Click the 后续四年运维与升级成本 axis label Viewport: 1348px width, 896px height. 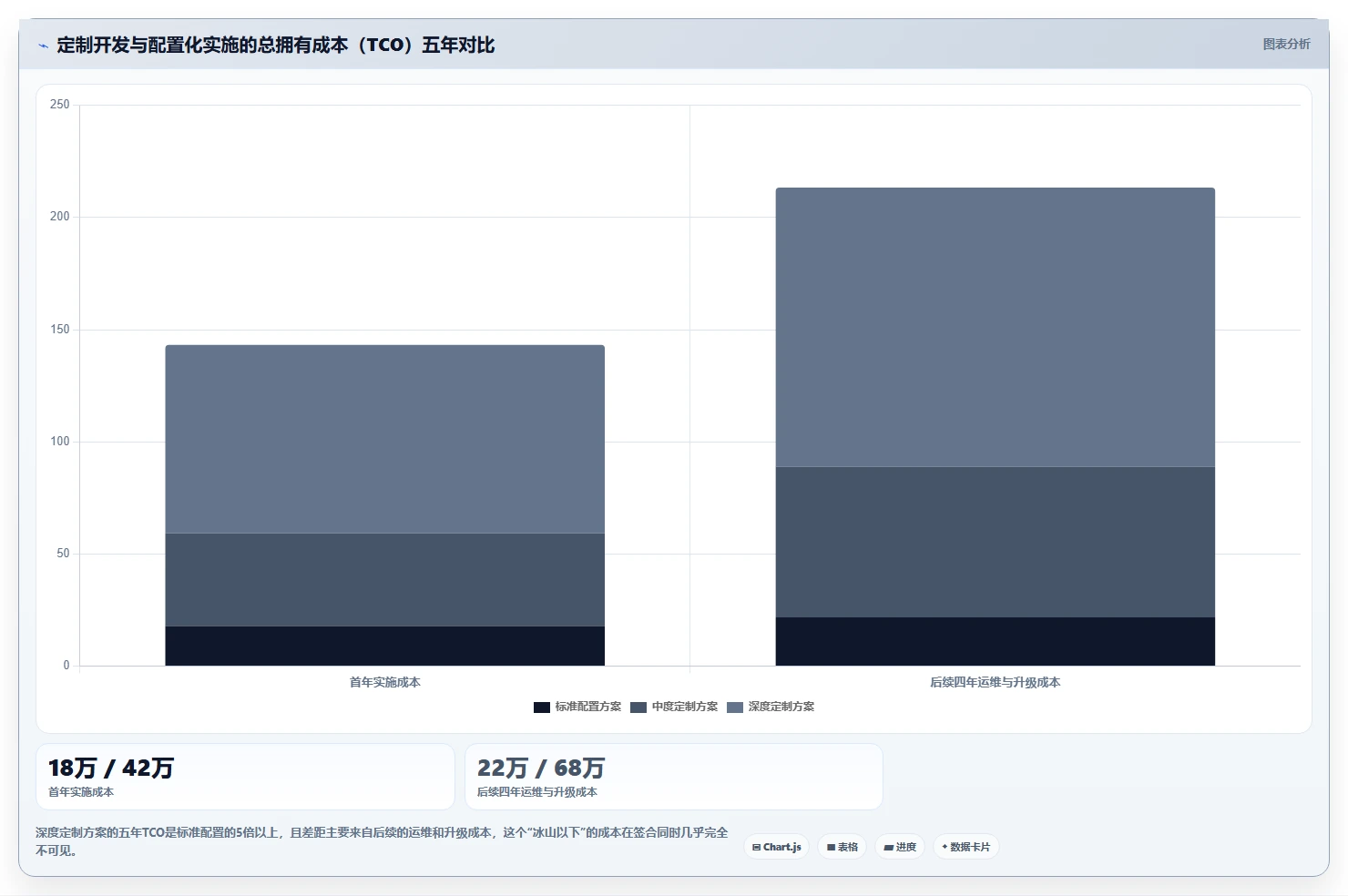pyautogui.click(x=996, y=682)
